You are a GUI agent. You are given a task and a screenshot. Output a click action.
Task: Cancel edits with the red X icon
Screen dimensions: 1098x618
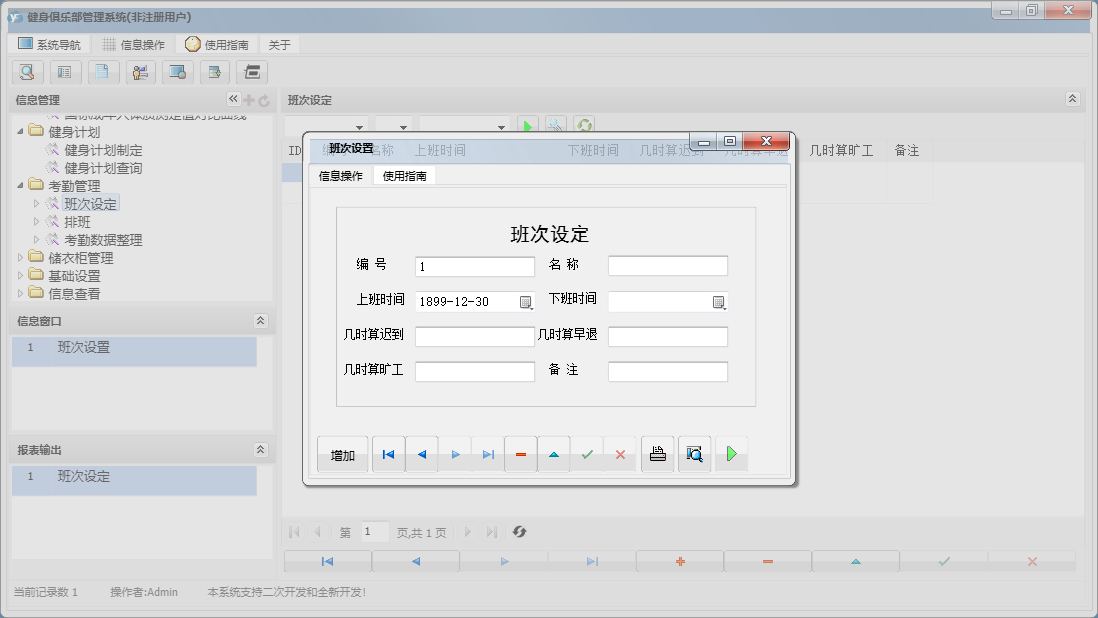pyautogui.click(x=621, y=453)
